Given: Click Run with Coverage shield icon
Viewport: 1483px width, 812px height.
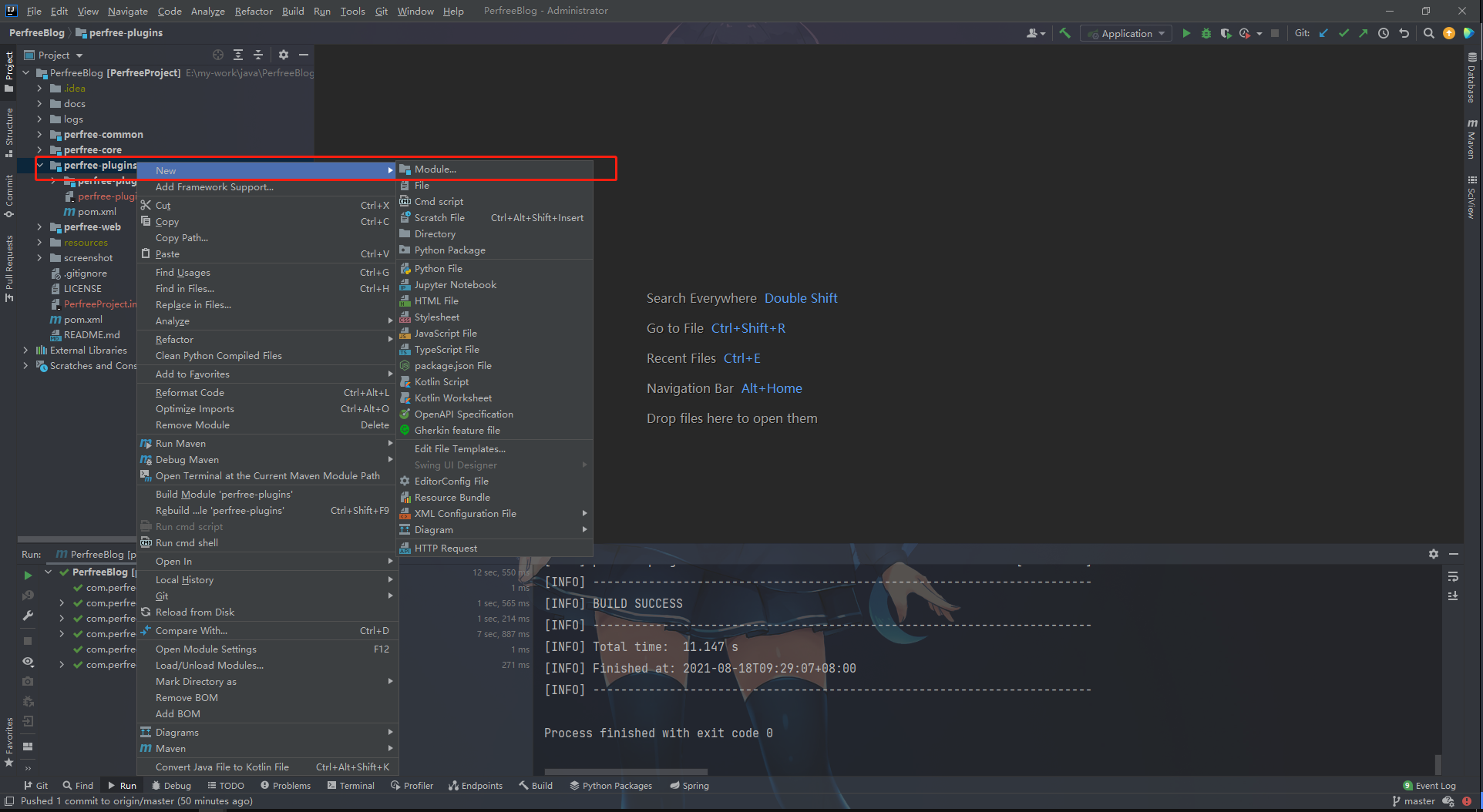Looking at the screenshot, I should [x=1226, y=33].
